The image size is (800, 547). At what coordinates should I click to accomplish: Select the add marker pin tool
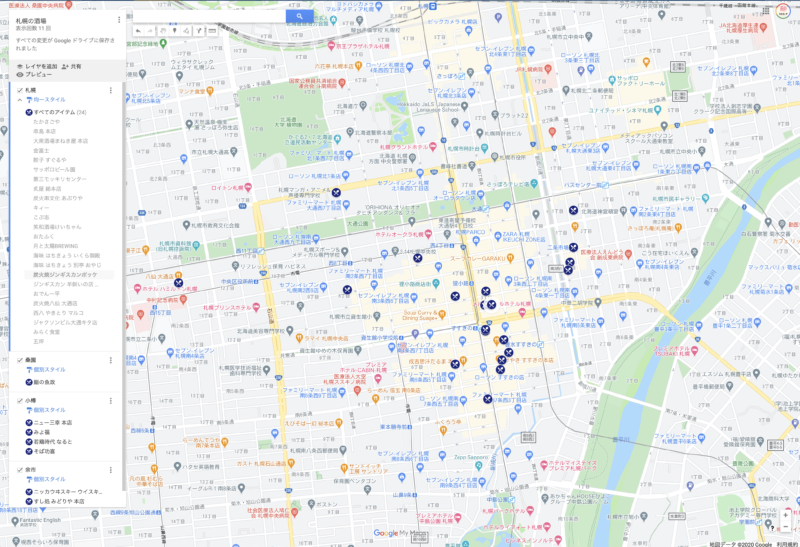(x=174, y=31)
